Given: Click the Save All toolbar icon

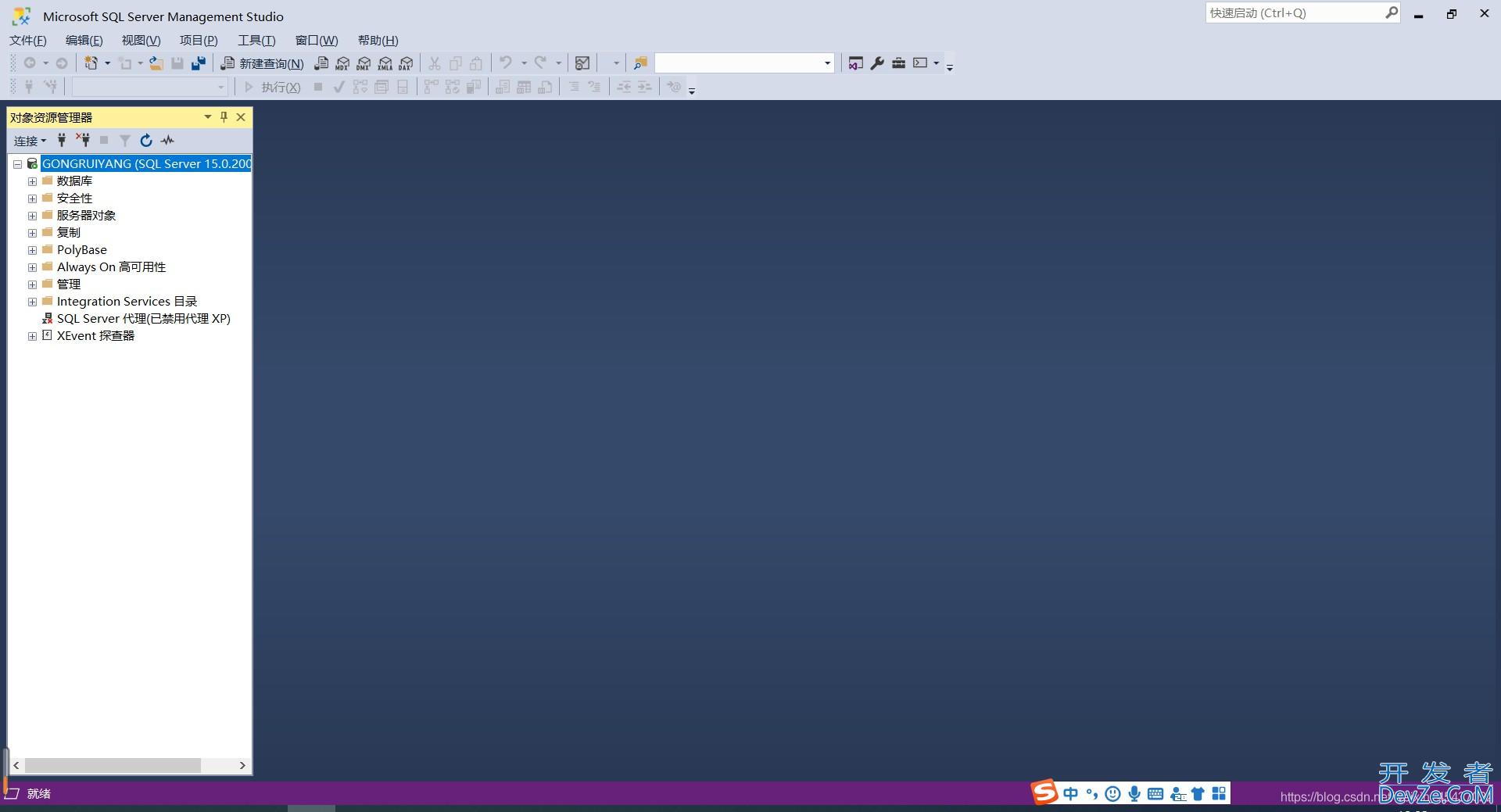Looking at the screenshot, I should tap(199, 63).
